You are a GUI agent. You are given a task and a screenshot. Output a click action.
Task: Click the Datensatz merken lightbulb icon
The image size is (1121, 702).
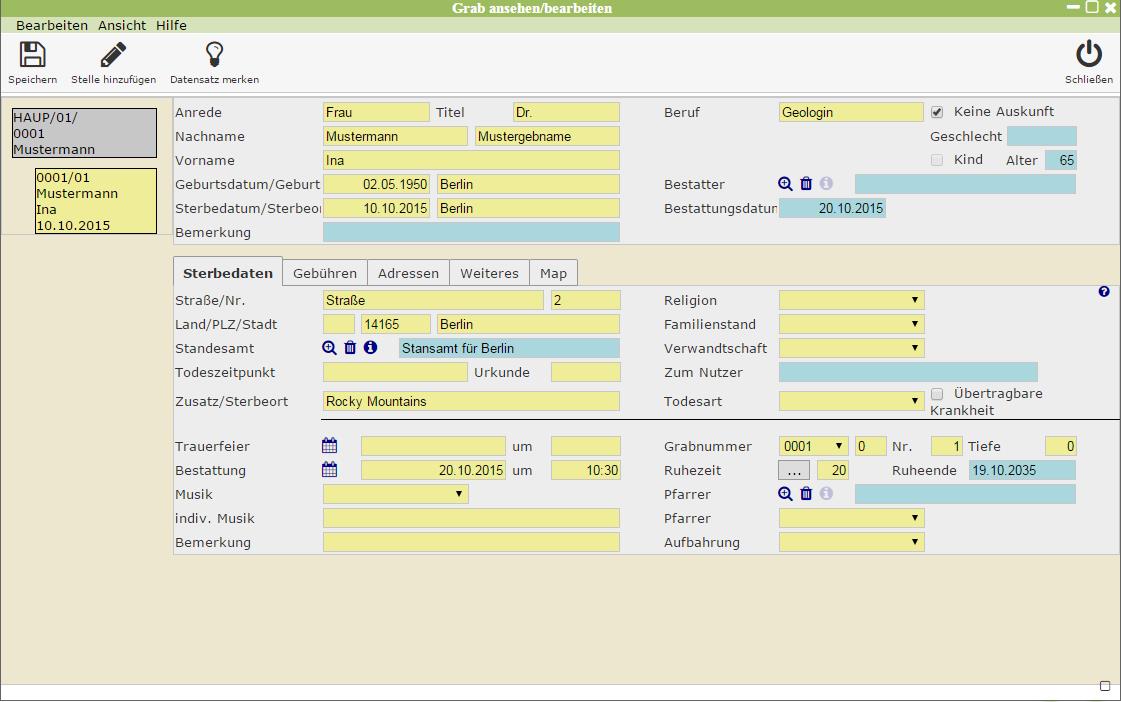[214, 55]
